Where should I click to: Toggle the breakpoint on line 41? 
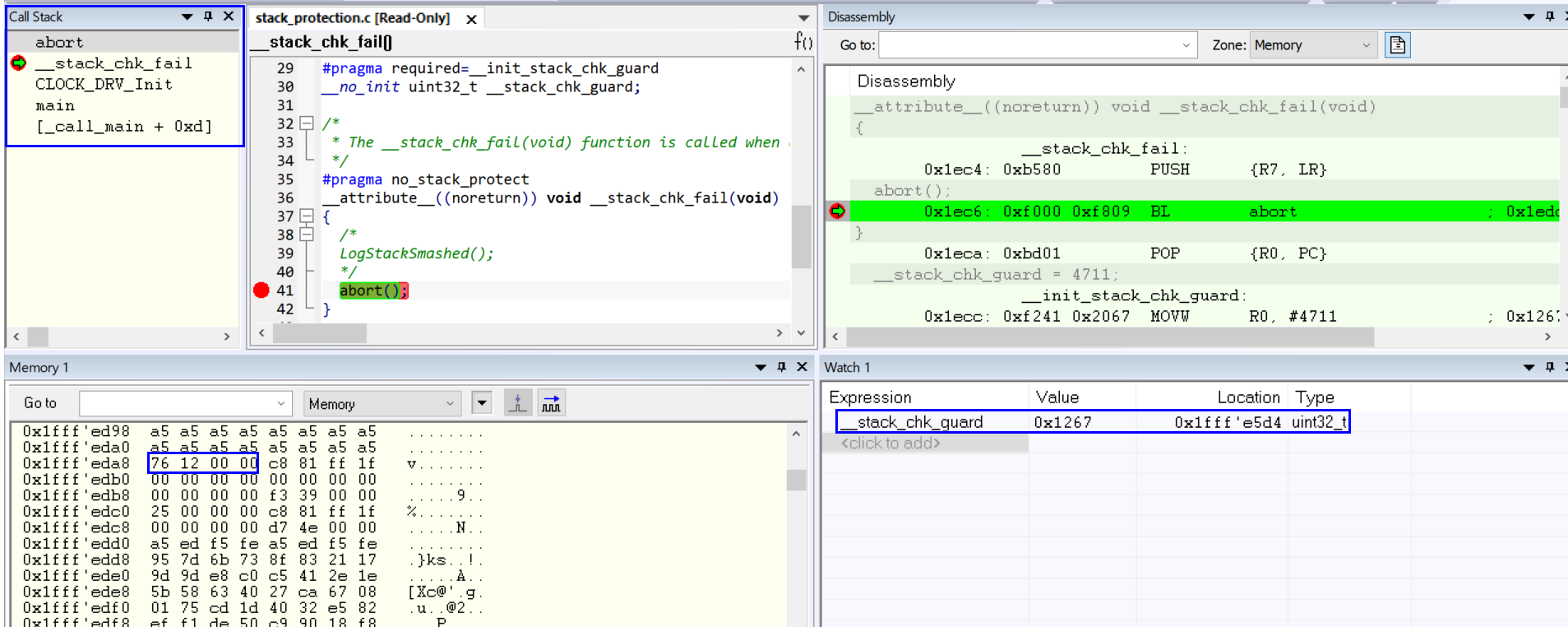point(261,290)
